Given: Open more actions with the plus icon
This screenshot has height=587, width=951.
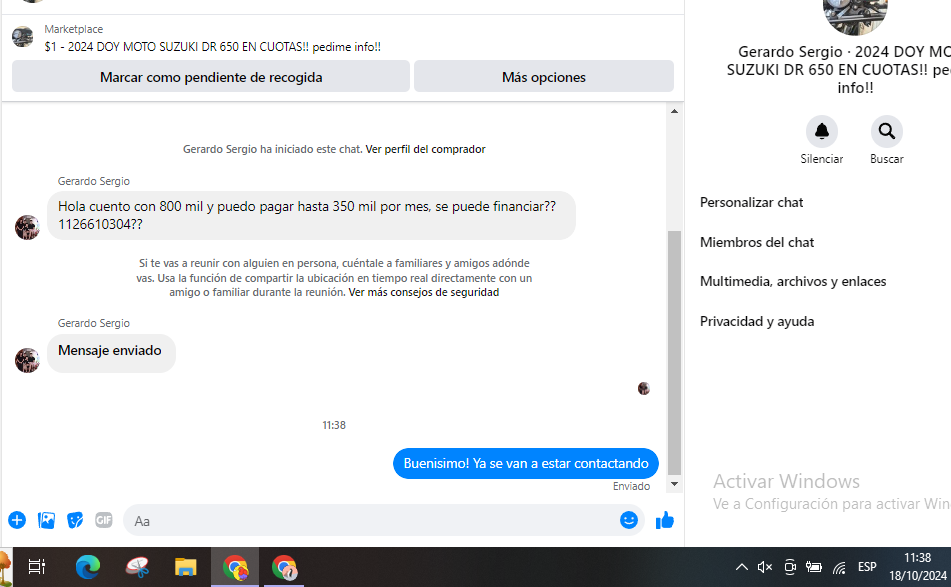Looking at the screenshot, I should [x=17, y=520].
